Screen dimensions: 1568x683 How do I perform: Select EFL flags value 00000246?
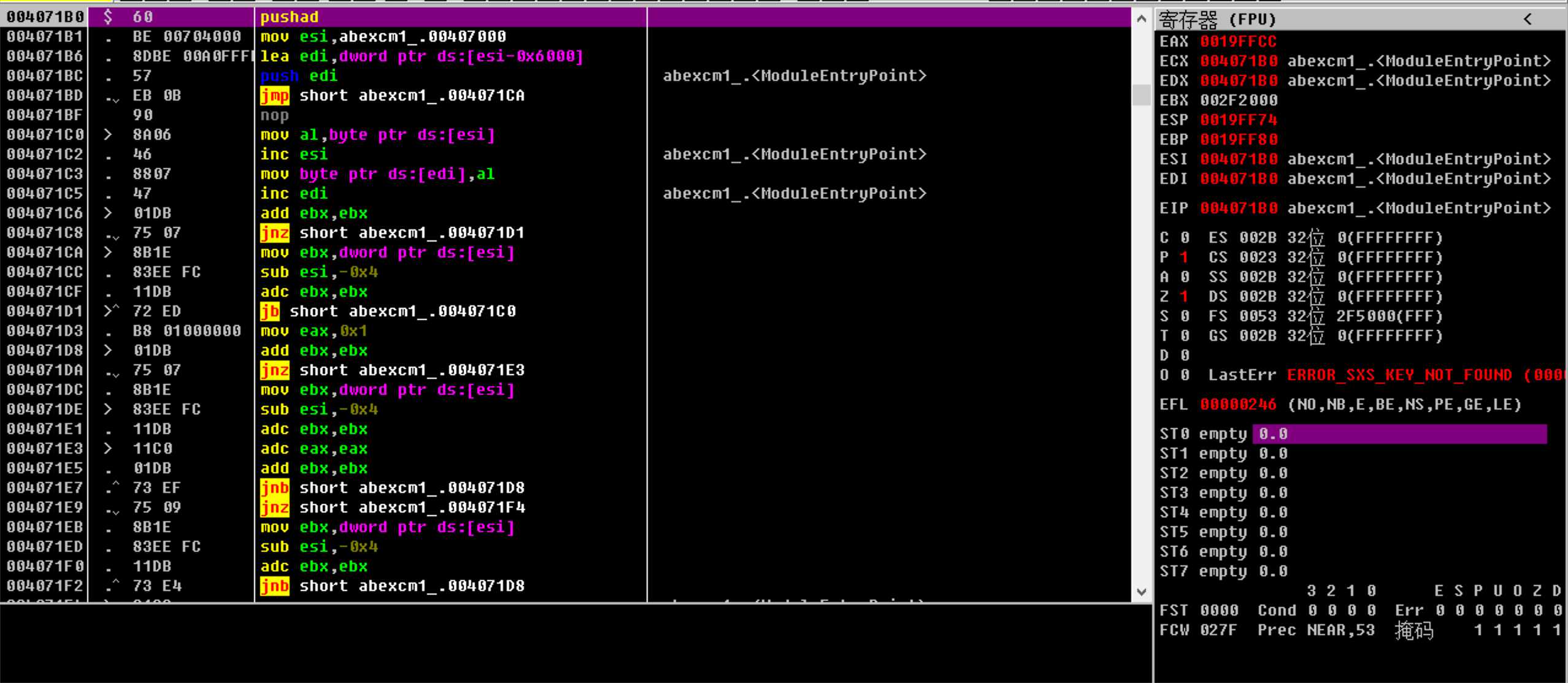click(1238, 405)
